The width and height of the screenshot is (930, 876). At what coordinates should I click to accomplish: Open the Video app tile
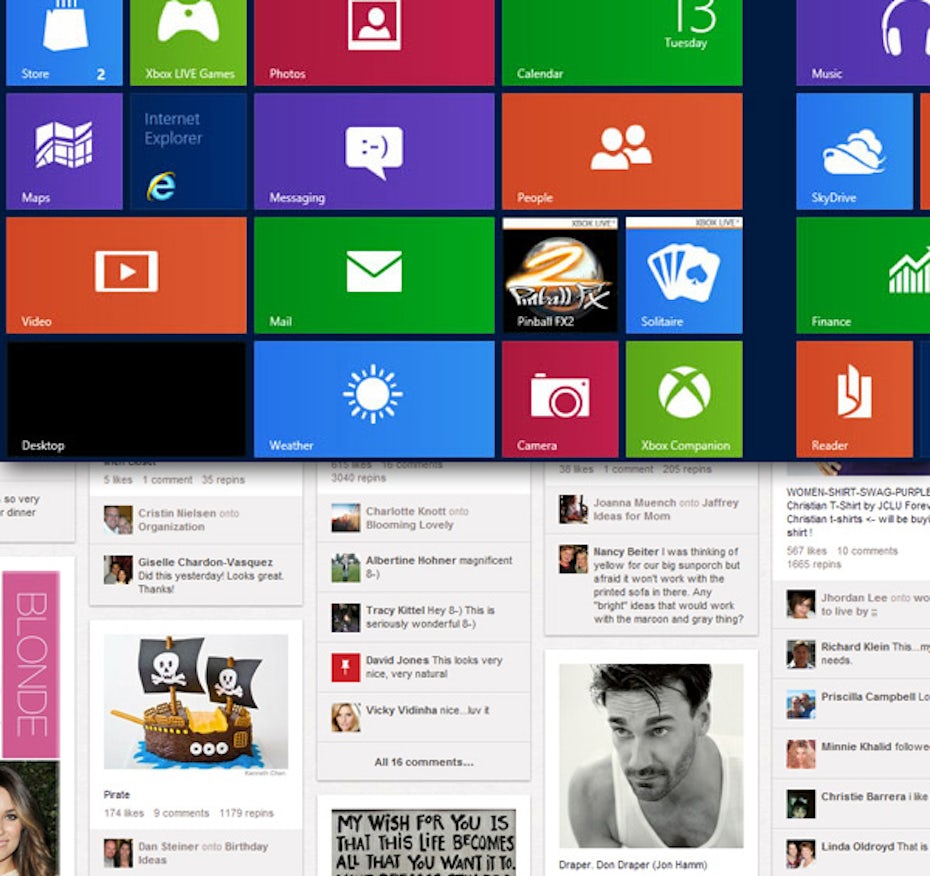126,274
